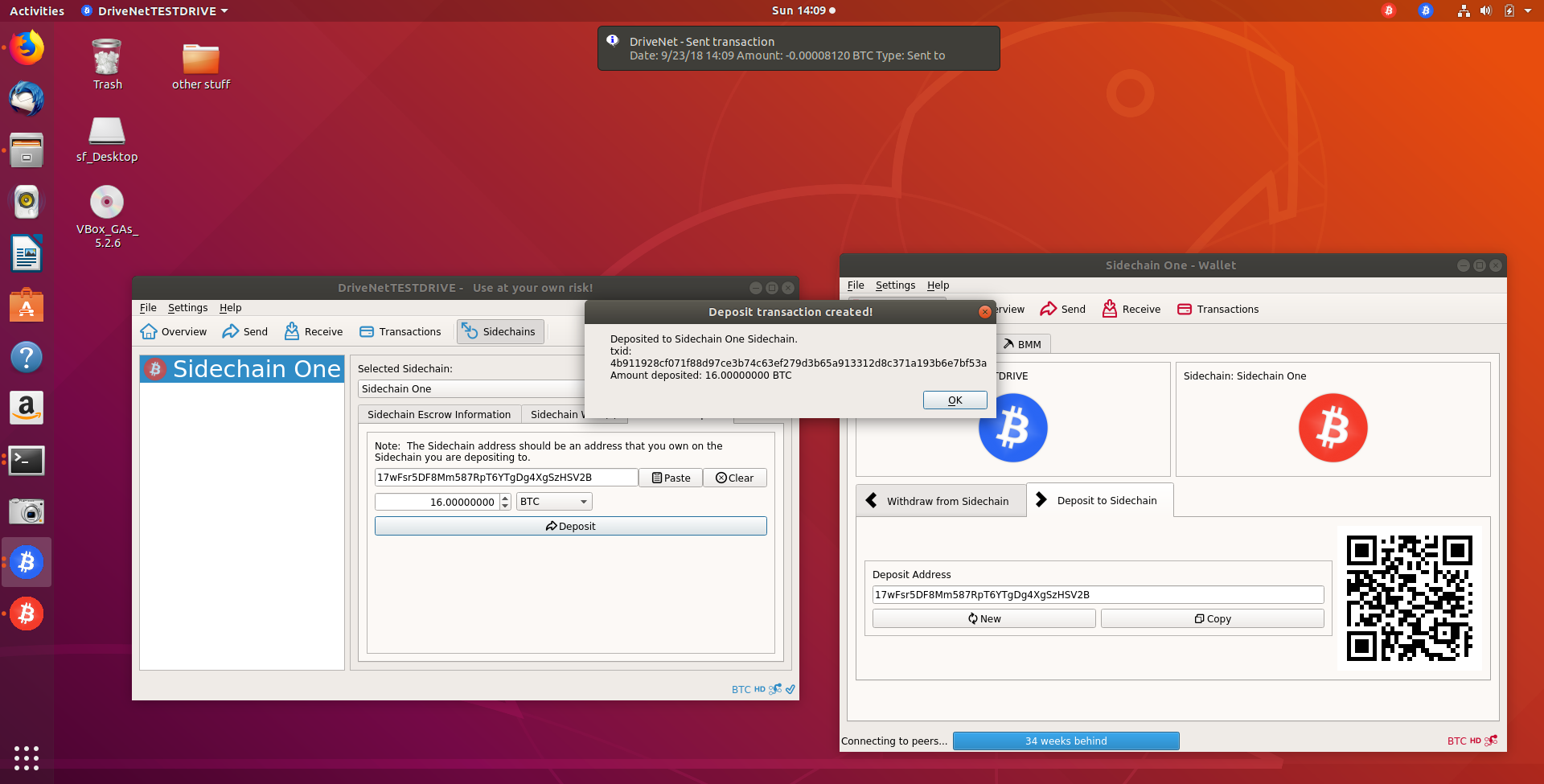Open Send in Sidechain One wallet
Screen dimensions: 1544x784
[1062, 309]
